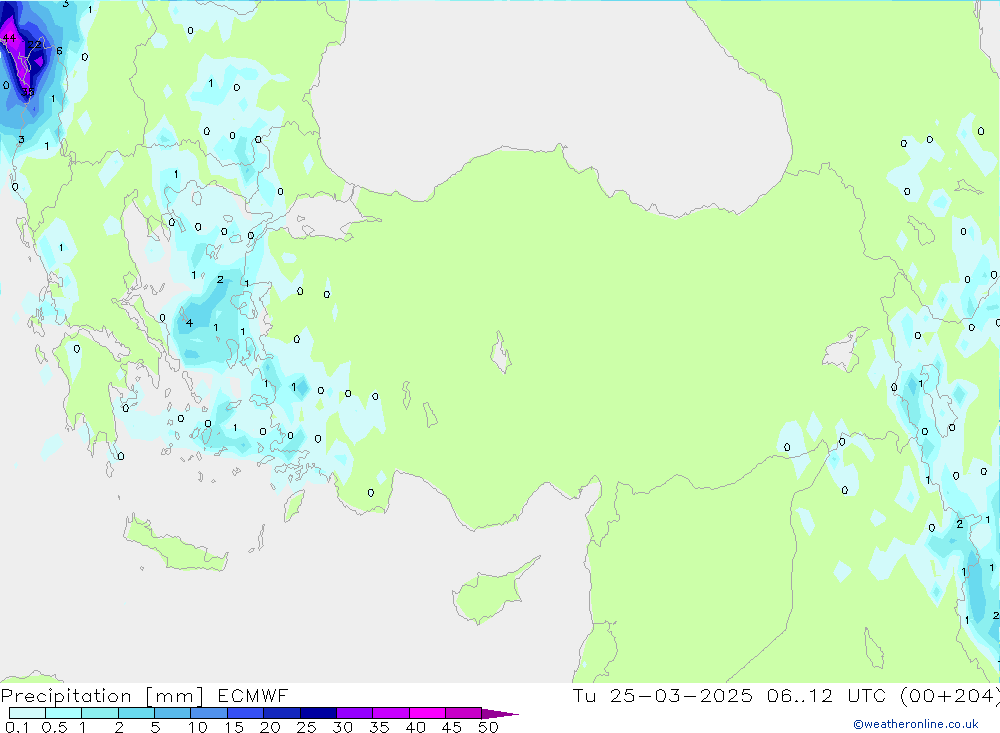Click the 45–50 mm legend swatch
Viewport: 1000px width, 733px height.
click(x=464, y=713)
